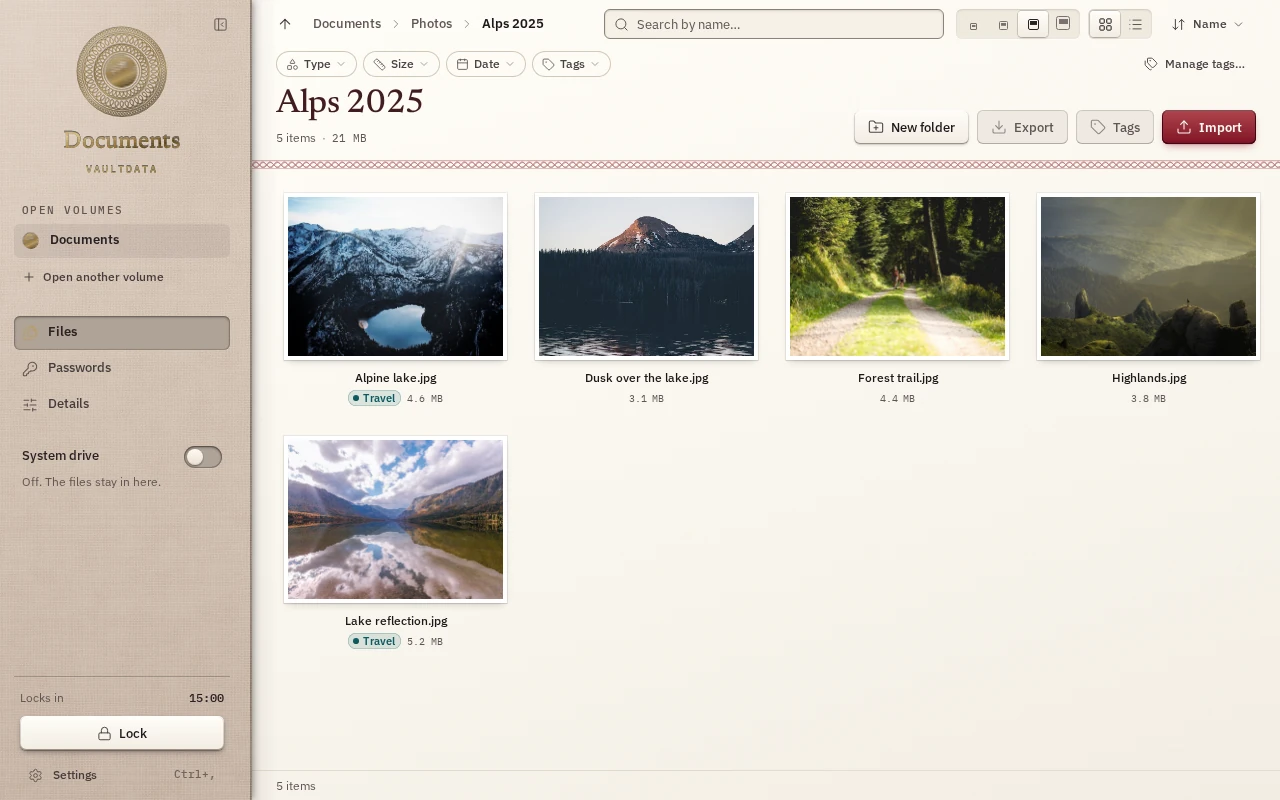Select Documents under Open Volumes

(122, 240)
